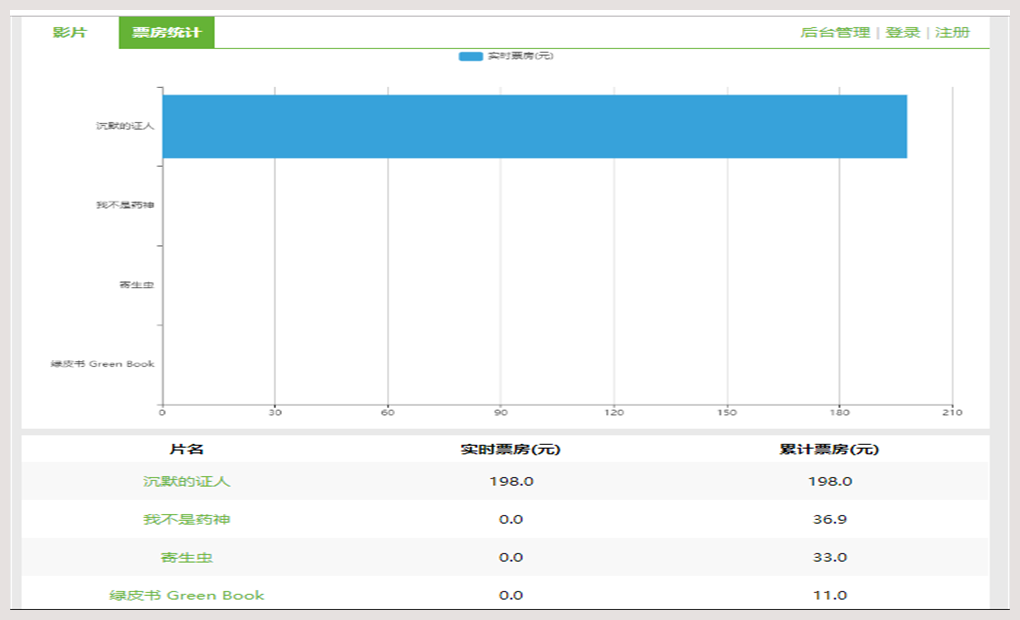
Task: Open the 后台管理 link
Action: tap(835, 33)
